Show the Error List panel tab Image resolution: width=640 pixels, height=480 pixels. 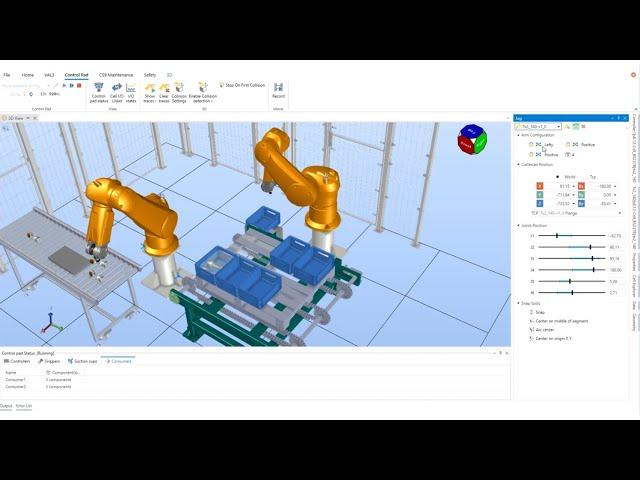24,406
